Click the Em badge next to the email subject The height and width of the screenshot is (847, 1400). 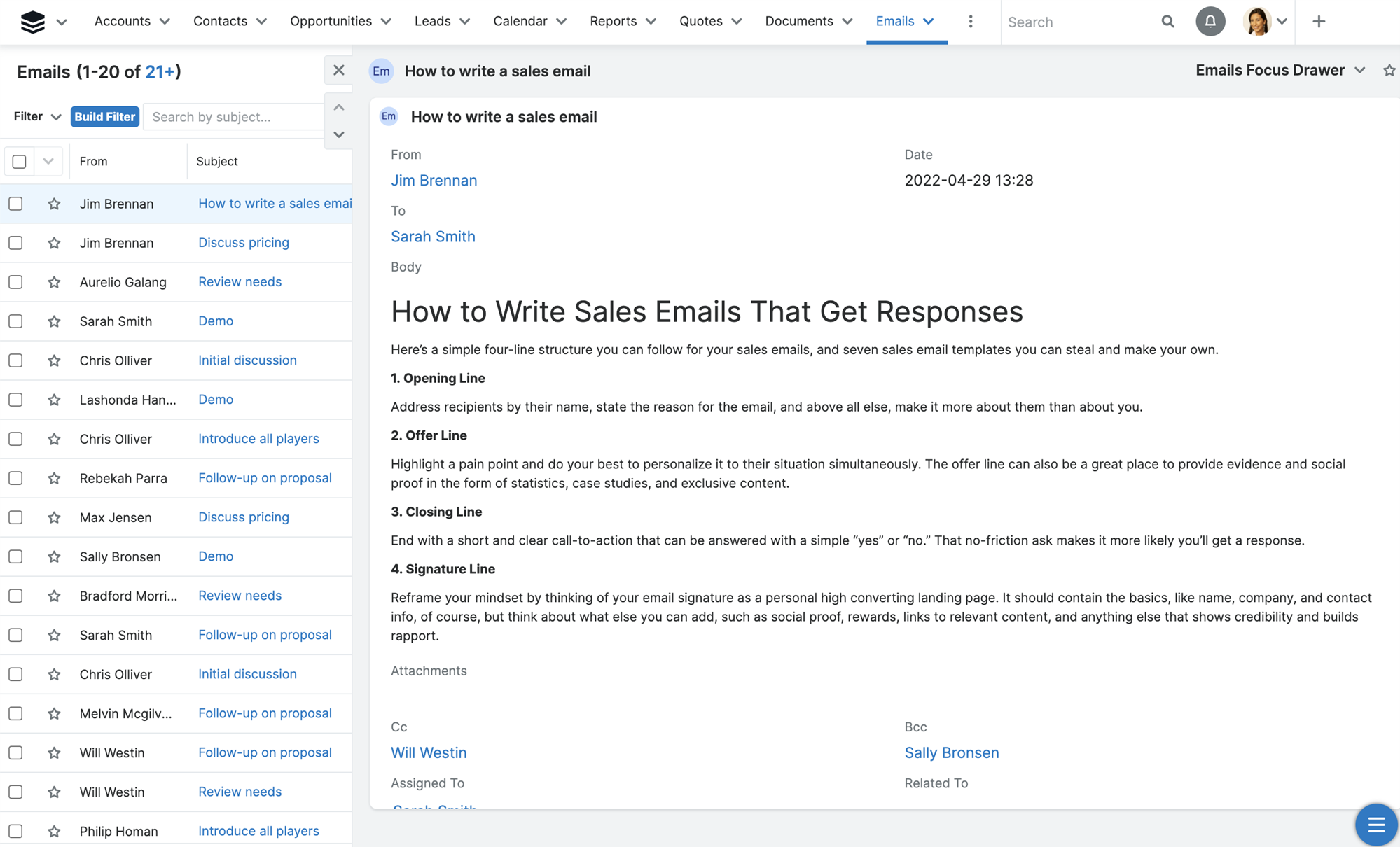pos(381,71)
